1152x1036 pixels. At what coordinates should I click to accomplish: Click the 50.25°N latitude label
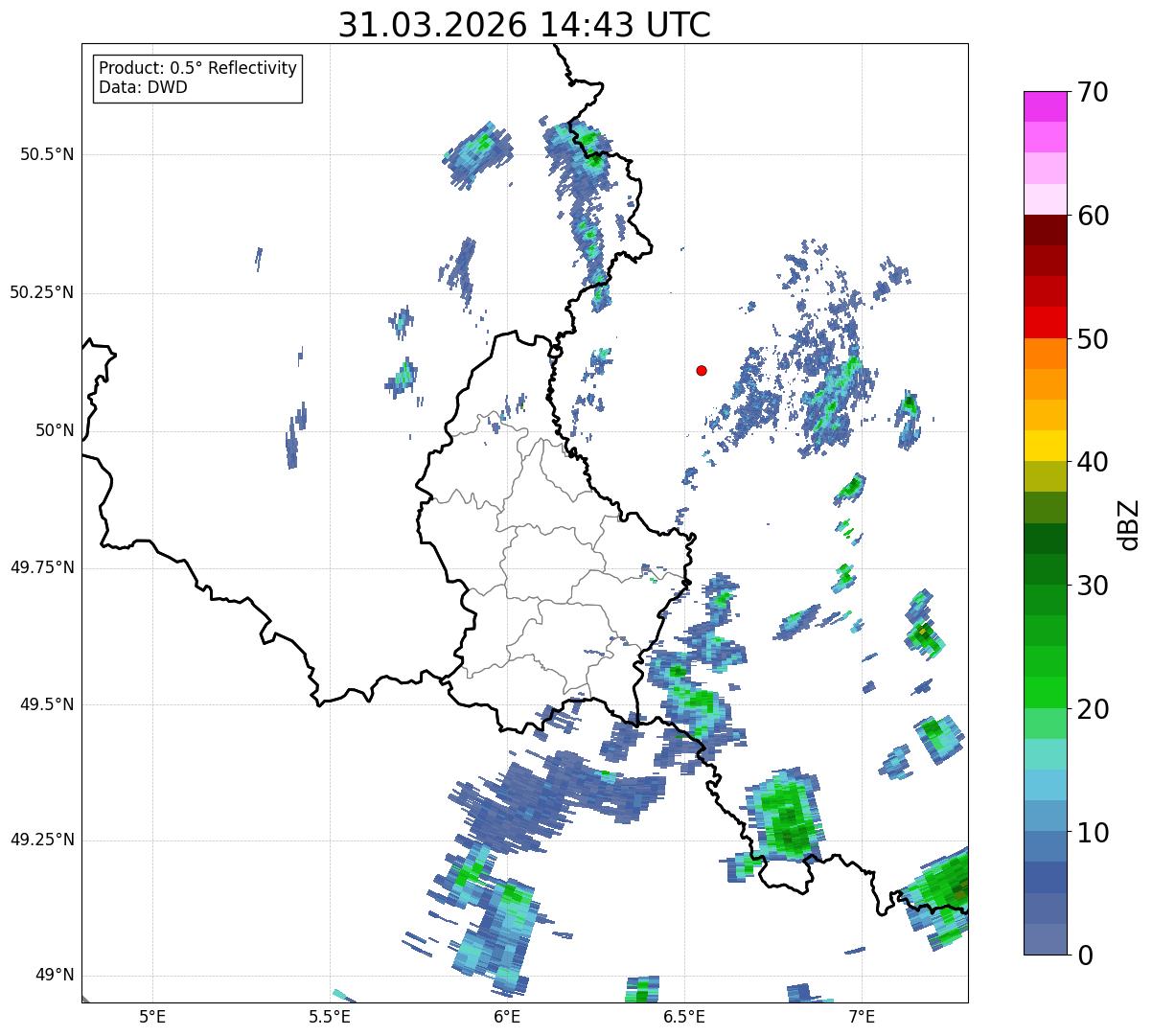point(41,292)
